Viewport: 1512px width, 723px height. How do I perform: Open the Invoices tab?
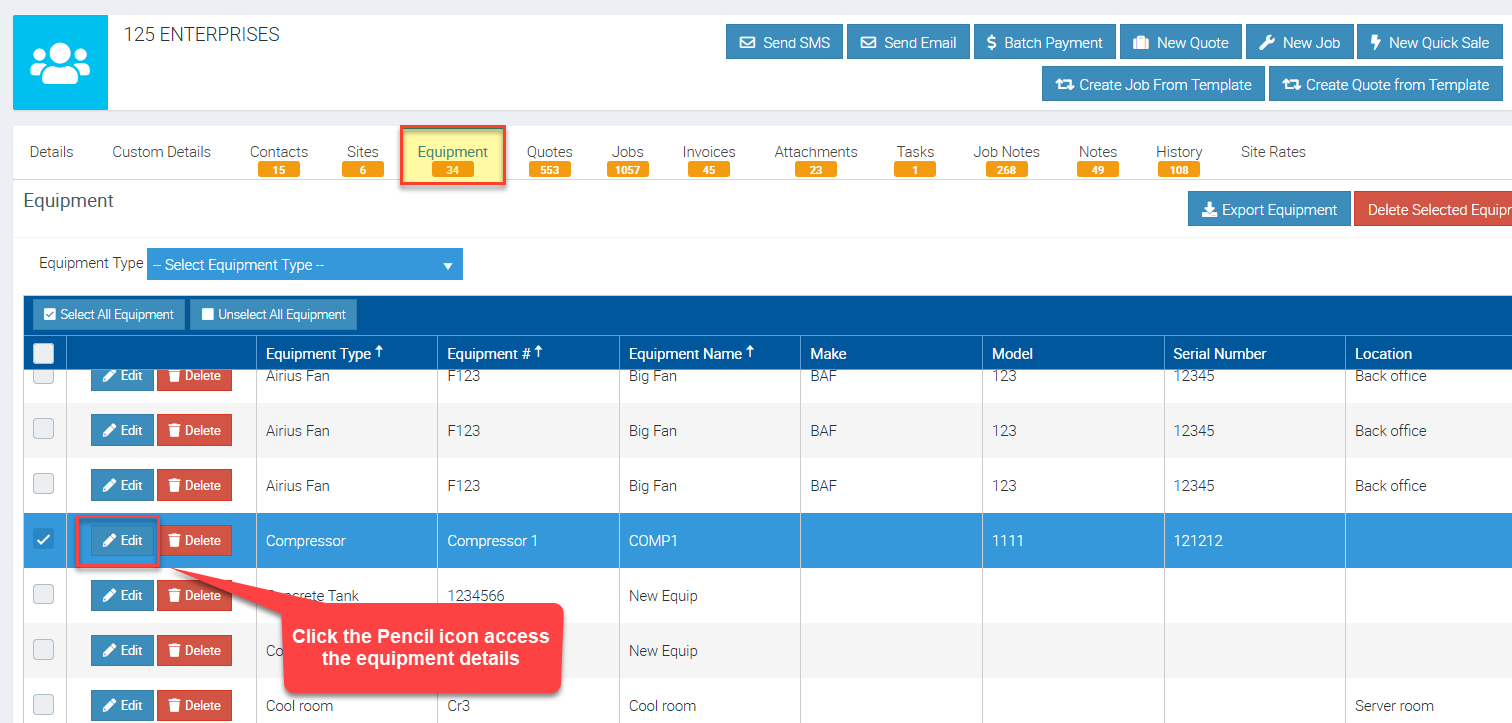click(x=708, y=158)
